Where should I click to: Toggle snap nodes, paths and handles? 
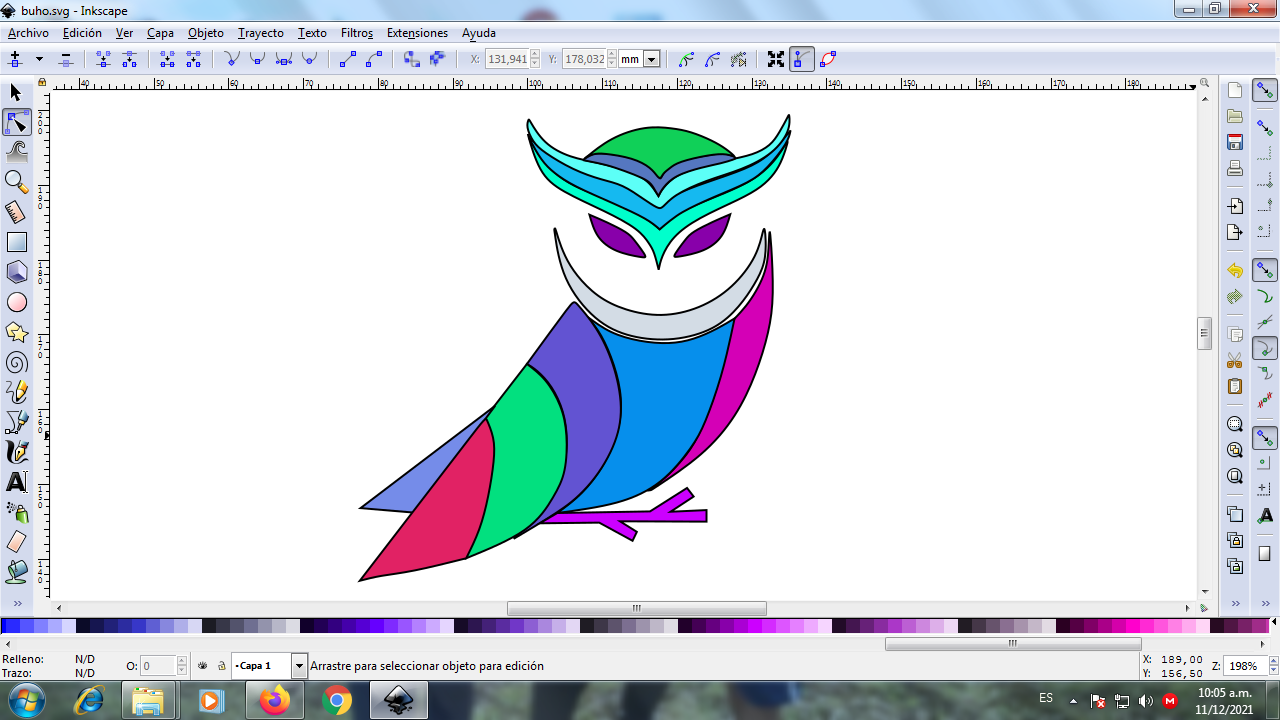1265,270
